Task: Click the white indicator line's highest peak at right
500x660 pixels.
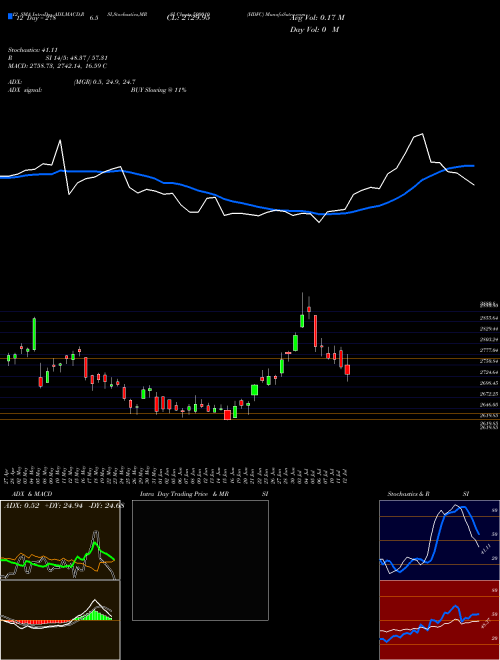Action: point(422,134)
